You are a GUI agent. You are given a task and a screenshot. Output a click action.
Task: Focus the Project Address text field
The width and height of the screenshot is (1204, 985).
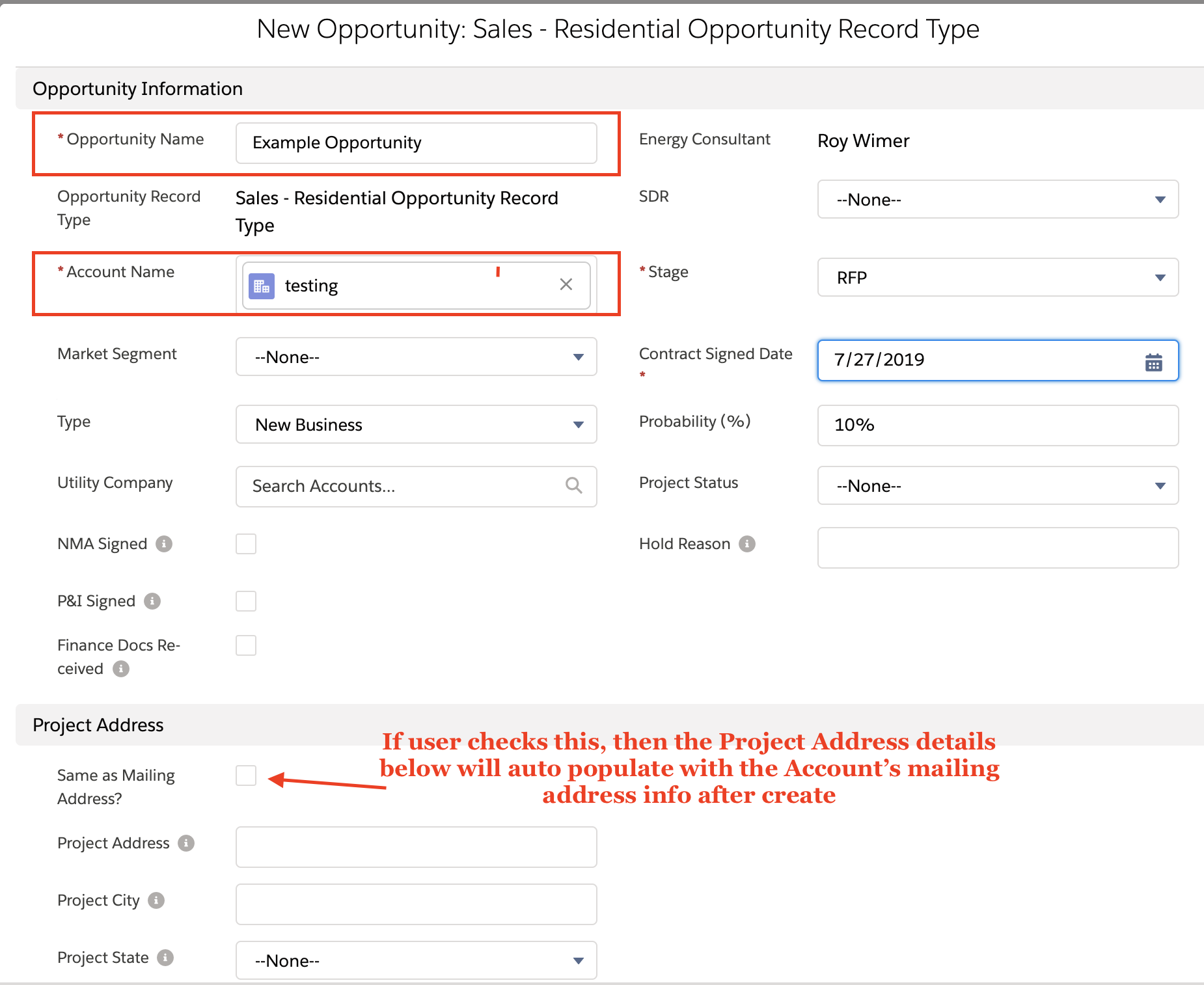tap(416, 847)
